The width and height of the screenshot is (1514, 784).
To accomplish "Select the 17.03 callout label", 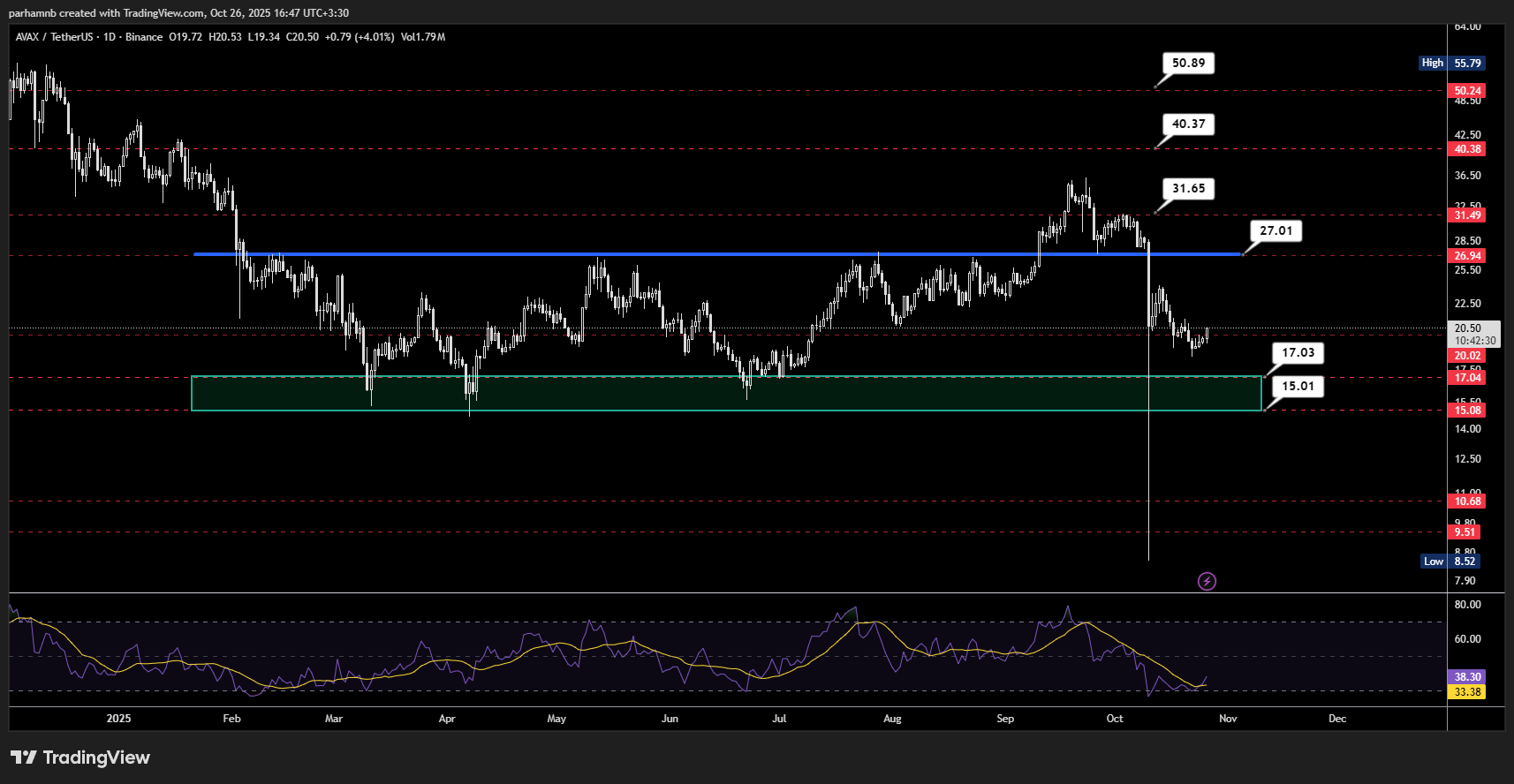I will [x=1298, y=353].
